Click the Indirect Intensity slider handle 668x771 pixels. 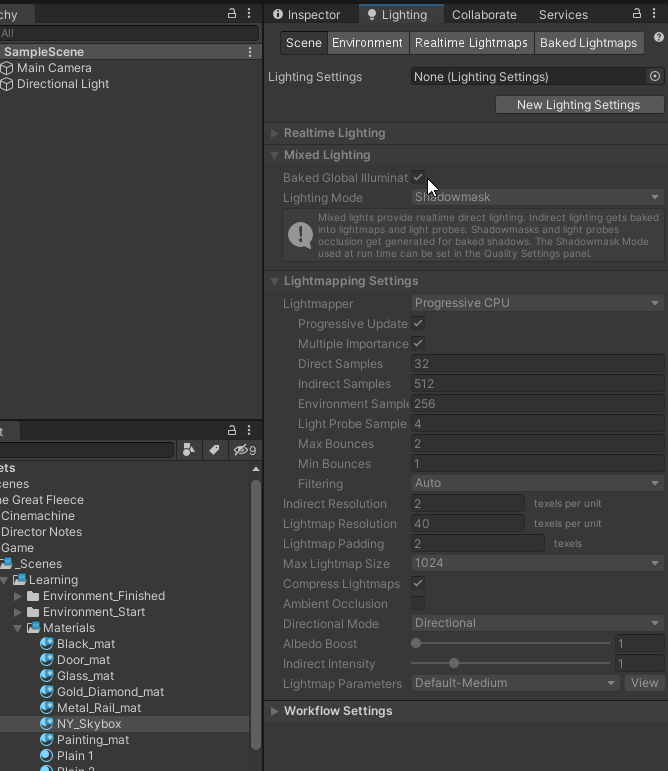tap(454, 663)
